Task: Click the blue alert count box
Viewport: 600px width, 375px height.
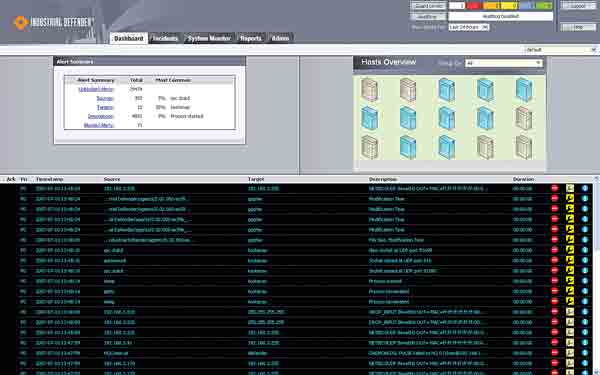Action: pos(527,6)
